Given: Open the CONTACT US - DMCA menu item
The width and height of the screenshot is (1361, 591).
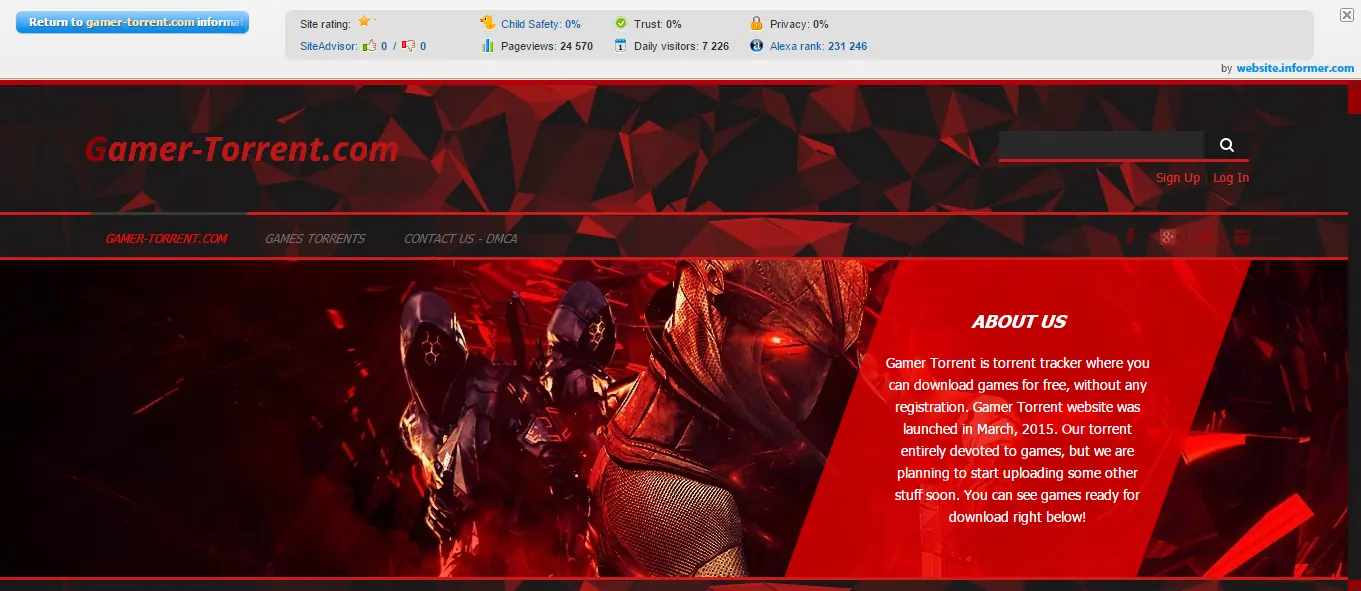Looking at the screenshot, I should click(461, 239).
